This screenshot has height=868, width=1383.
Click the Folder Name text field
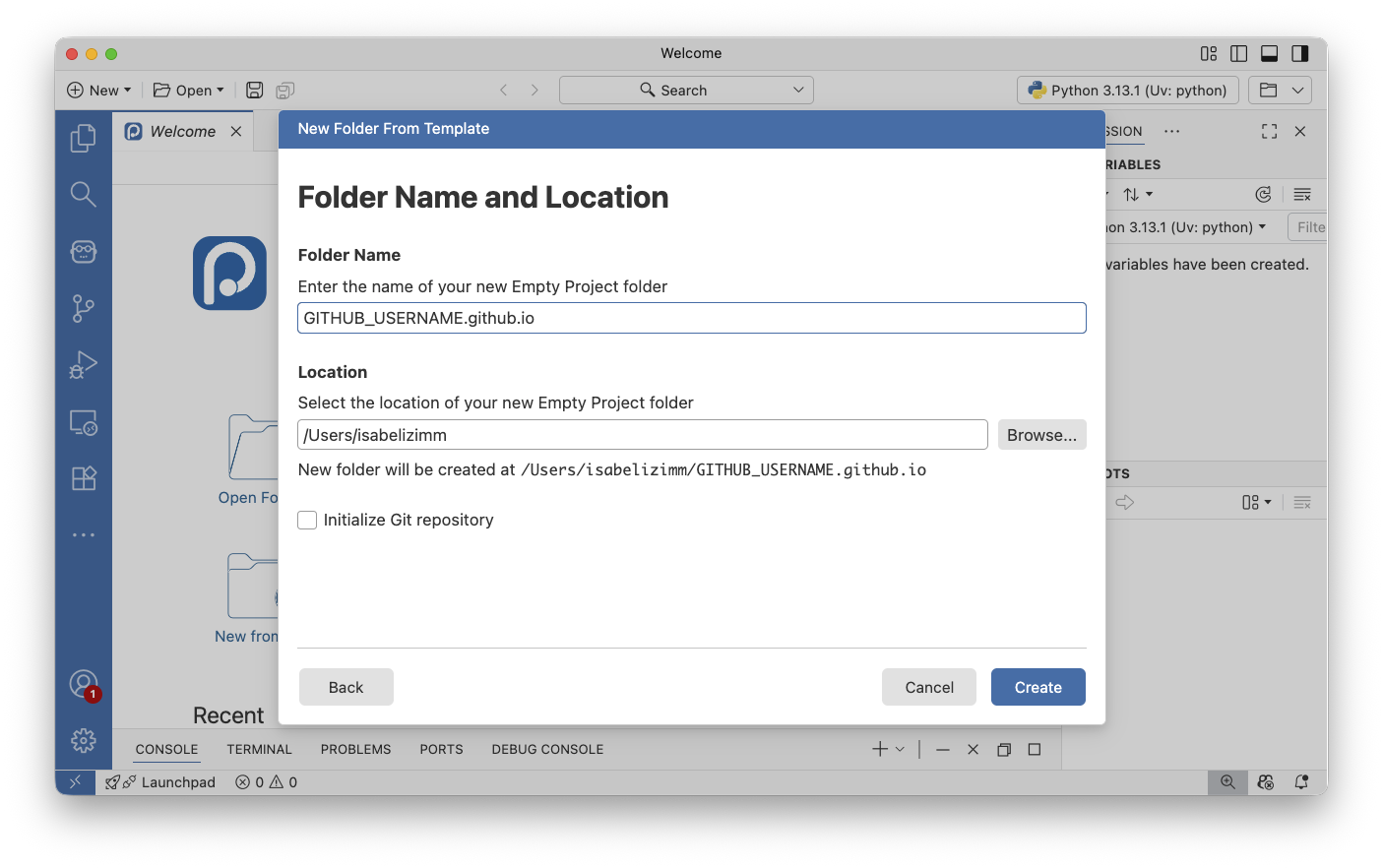point(691,318)
